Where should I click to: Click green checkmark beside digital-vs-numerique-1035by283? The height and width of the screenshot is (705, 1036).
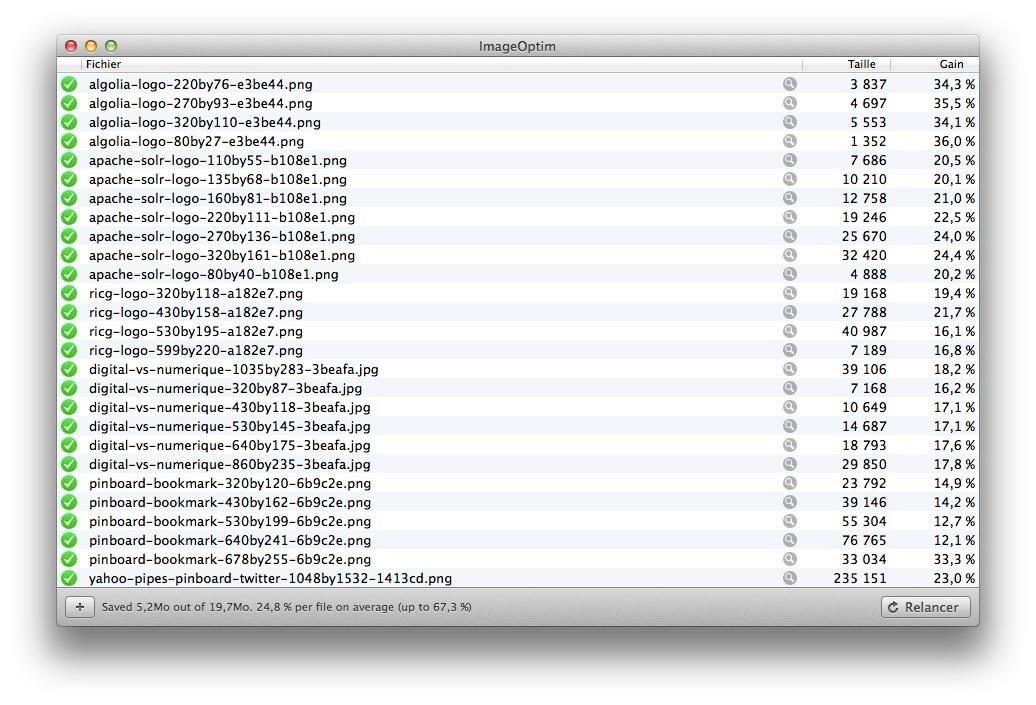pos(69,369)
